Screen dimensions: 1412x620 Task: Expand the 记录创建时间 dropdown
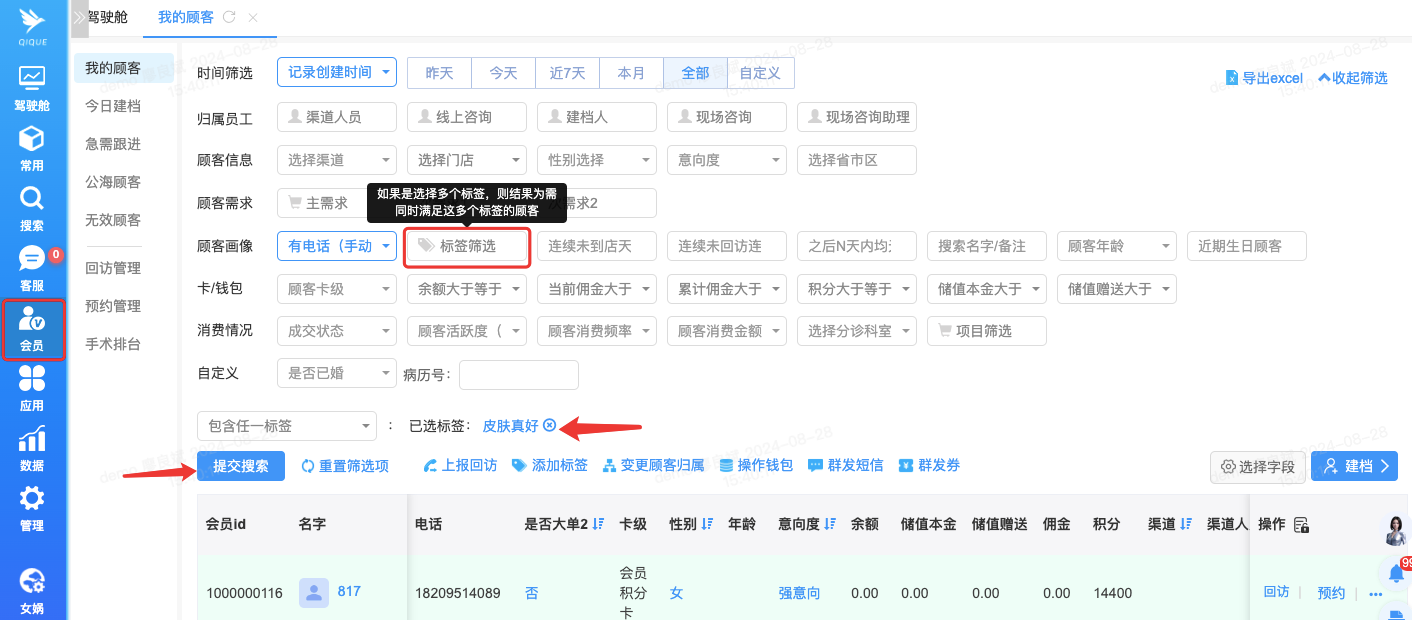click(336, 73)
